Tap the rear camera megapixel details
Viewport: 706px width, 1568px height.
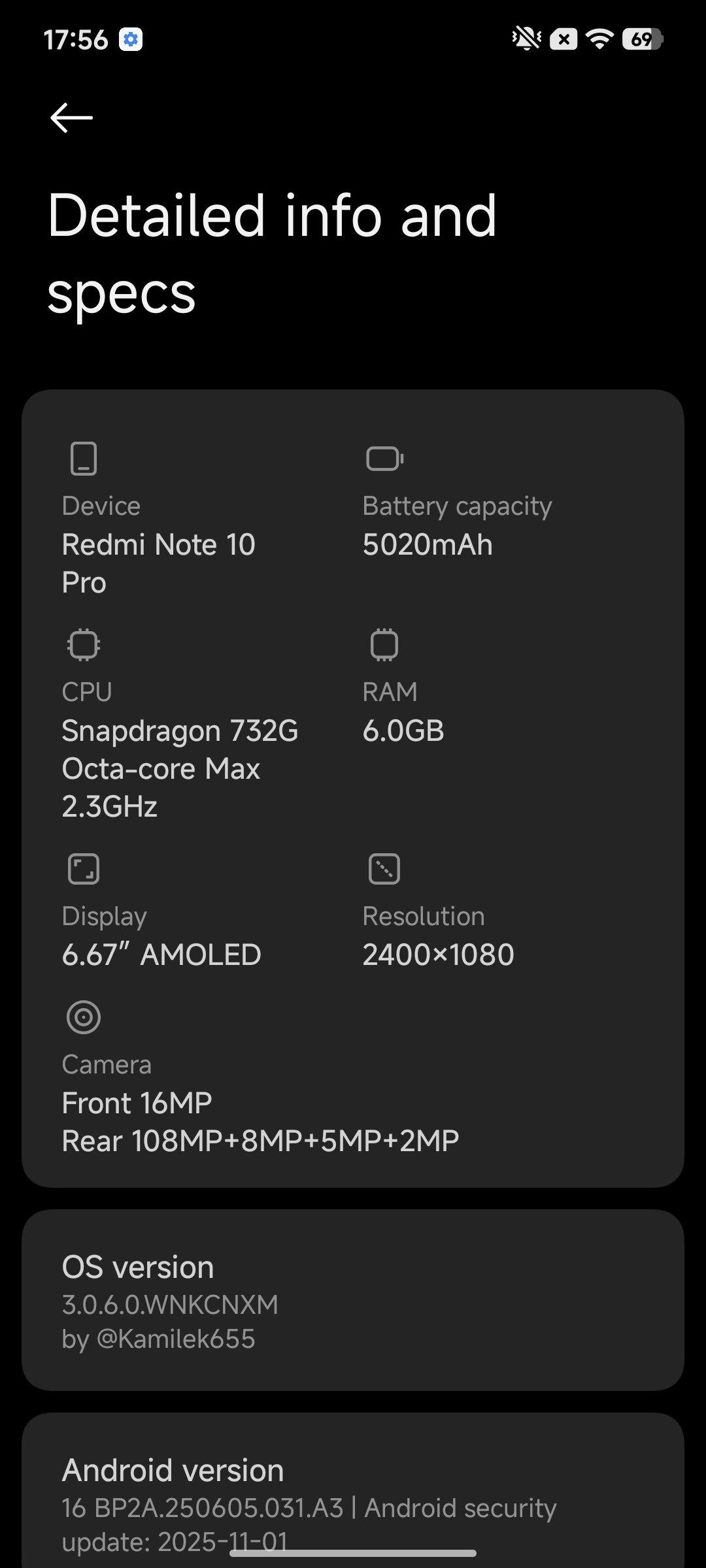click(x=260, y=1141)
